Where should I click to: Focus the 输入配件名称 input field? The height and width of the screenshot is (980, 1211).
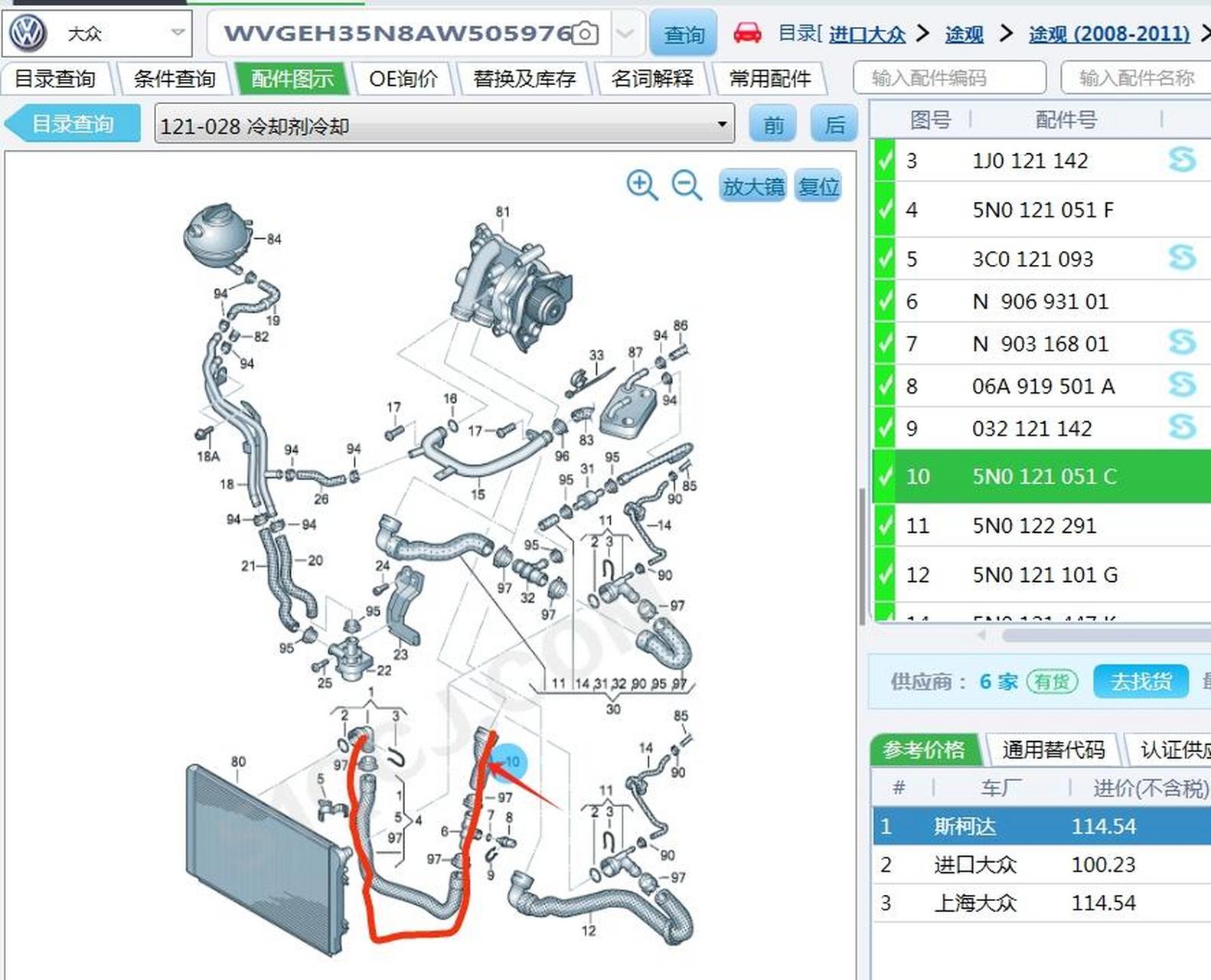1136,77
